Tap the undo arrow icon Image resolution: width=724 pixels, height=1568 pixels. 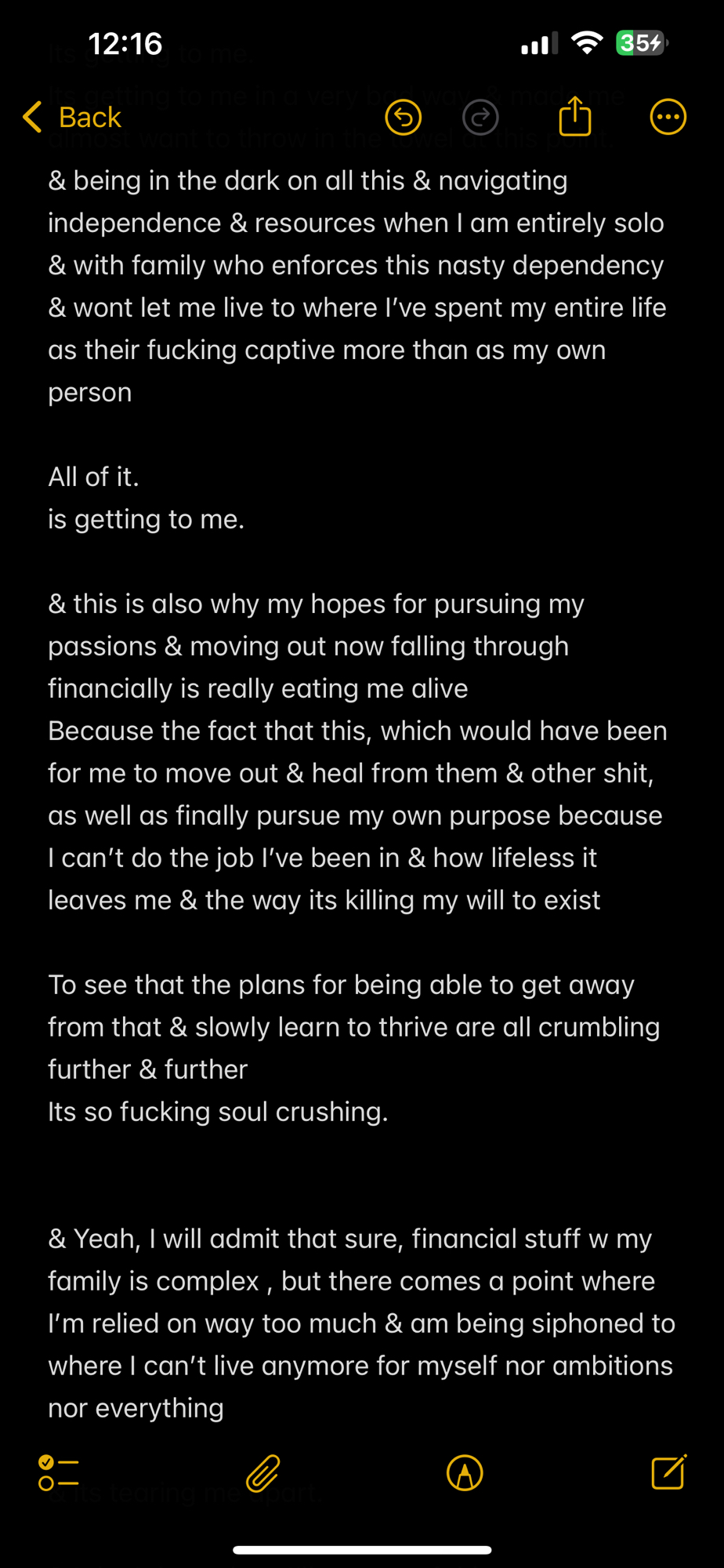click(404, 118)
